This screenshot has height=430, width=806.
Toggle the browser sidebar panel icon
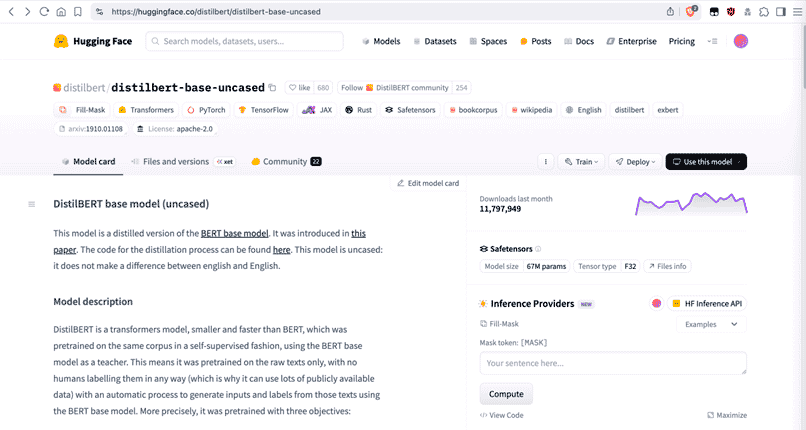[x=781, y=11]
